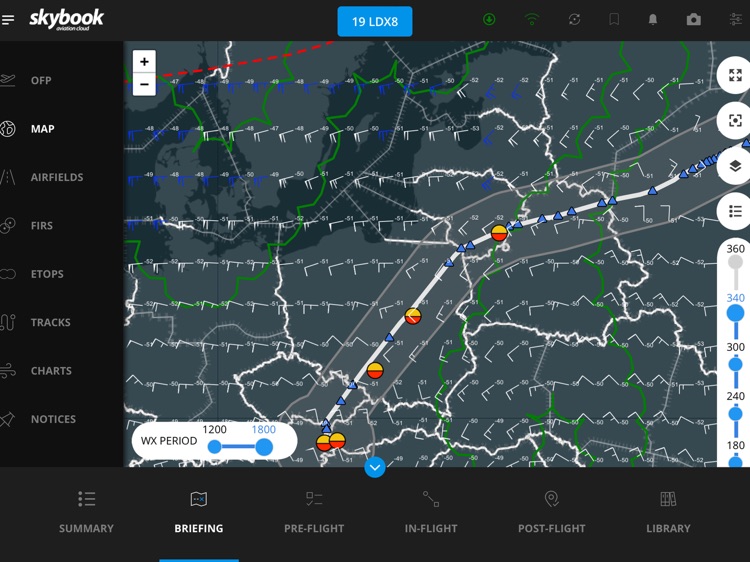Open FIRS section
The width and height of the screenshot is (750, 562).
[x=42, y=225]
